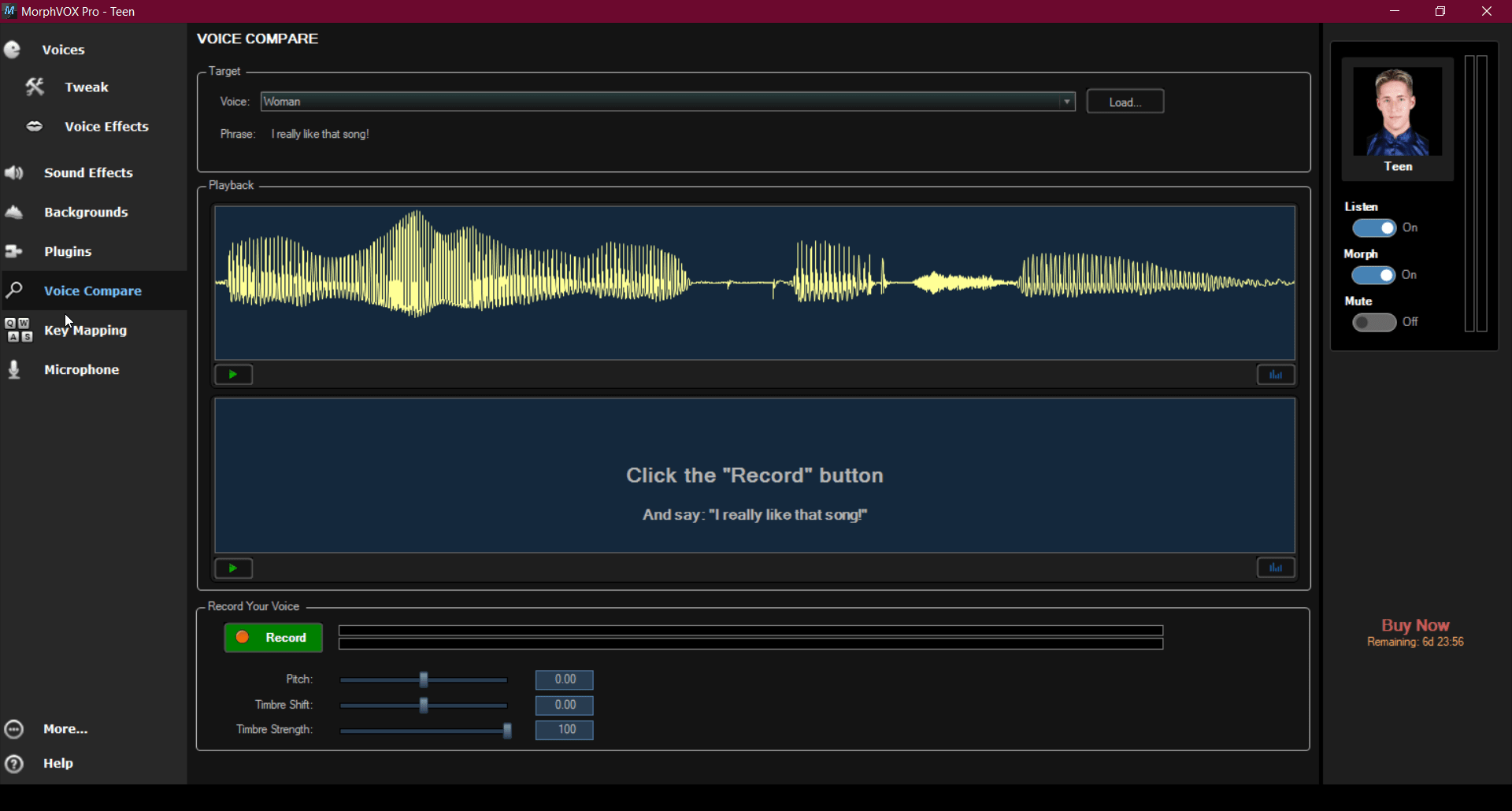
Task: Click the target voice waveform display
Action: (x=755, y=283)
